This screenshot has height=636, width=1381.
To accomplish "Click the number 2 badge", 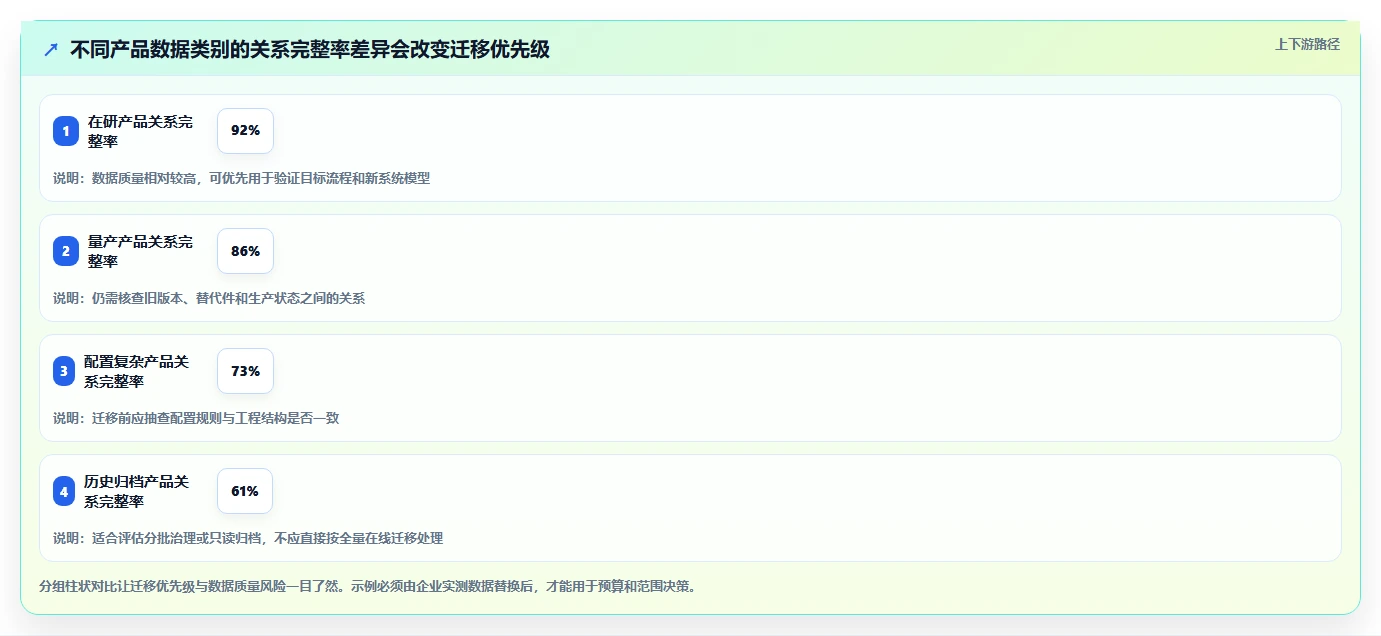I will pos(66,251).
